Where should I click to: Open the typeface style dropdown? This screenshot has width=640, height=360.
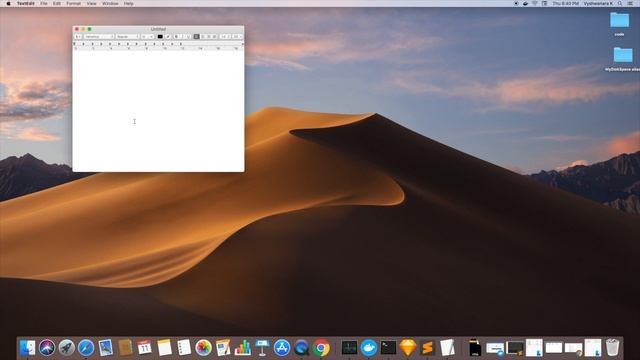pyautogui.click(x=127, y=36)
